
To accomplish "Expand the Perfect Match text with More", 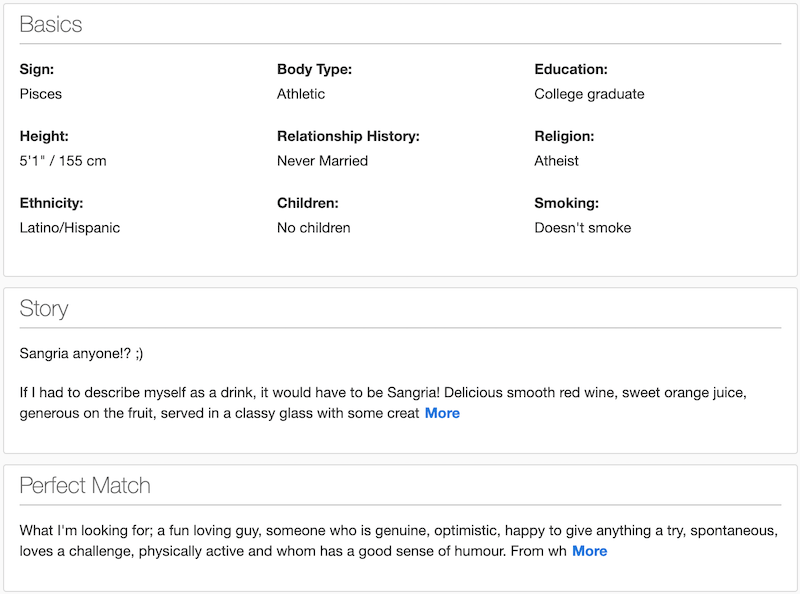I will click(589, 551).
